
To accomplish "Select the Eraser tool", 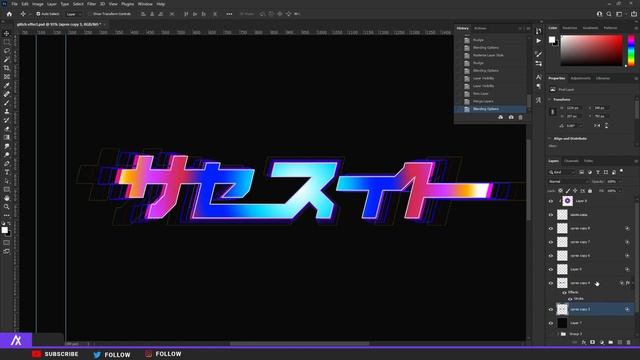I will click(x=7, y=129).
